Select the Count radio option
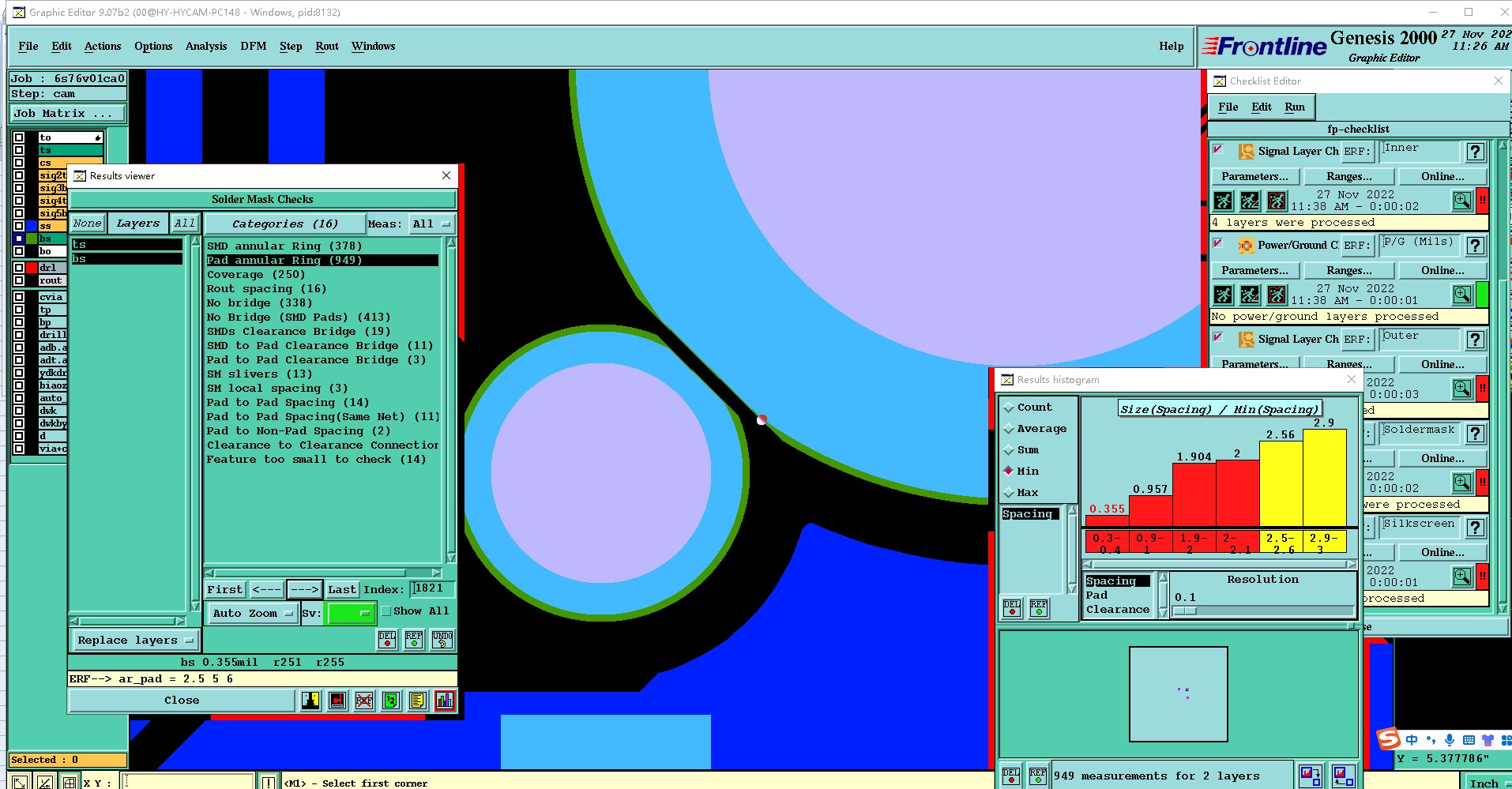The width and height of the screenshot is (1512, 789). (1009, 408)
